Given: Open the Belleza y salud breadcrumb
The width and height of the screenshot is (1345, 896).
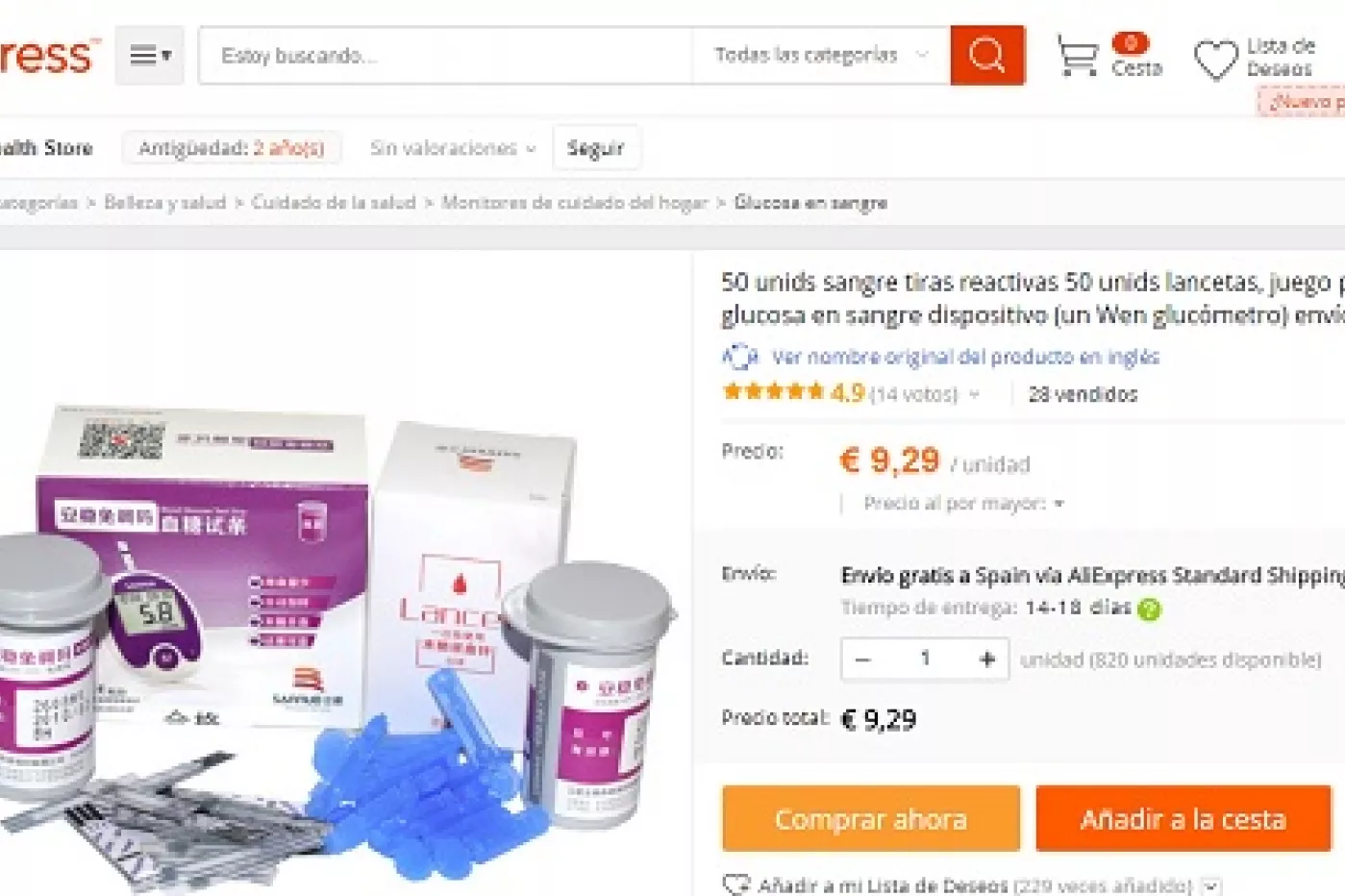Looking at the screenshot, I should pos(164,203).
